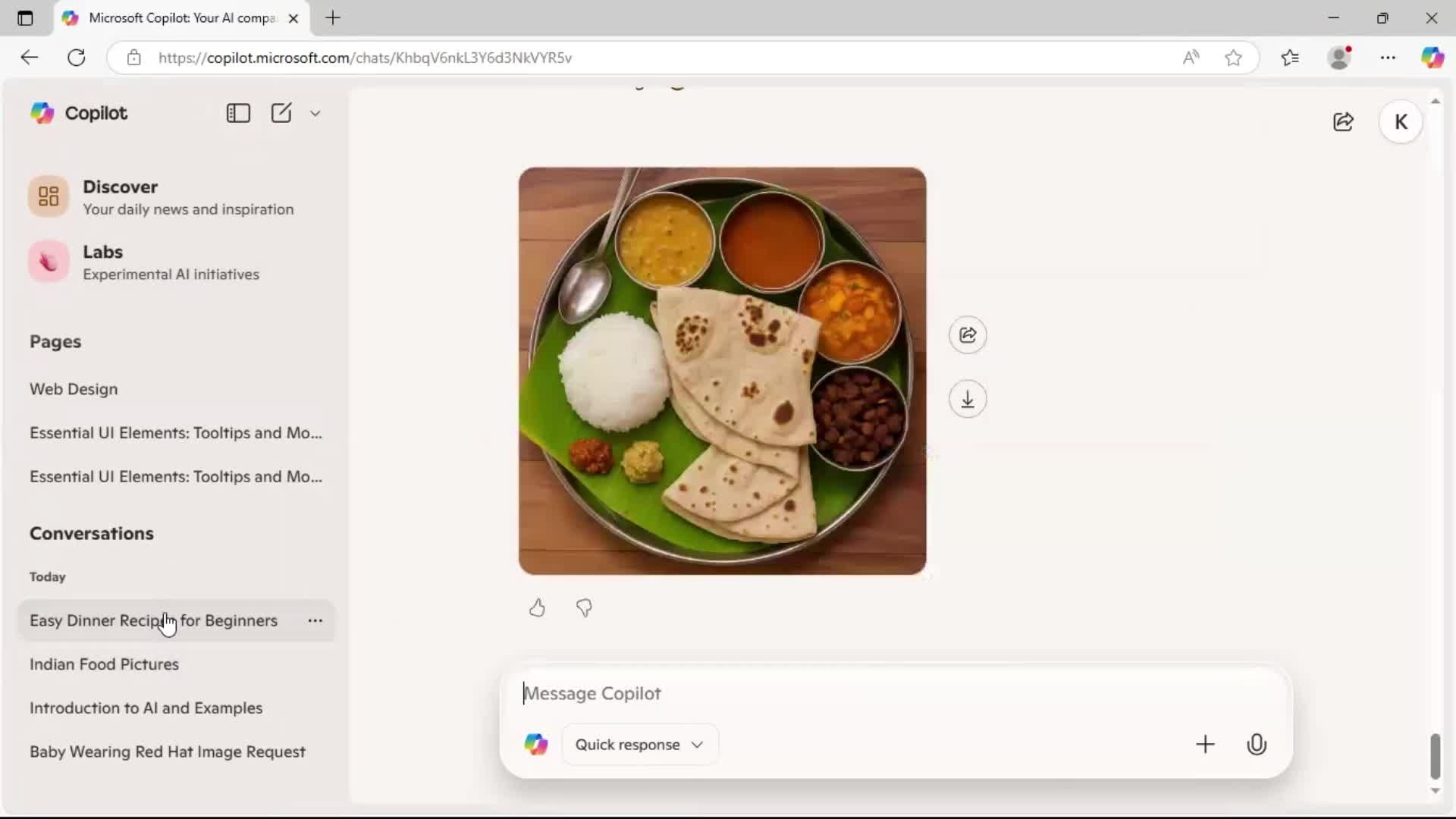Open the Quick response mode dropdown
Viewport: 1456px width, 819px height.
pyautogui.click(x=639, y=745)
